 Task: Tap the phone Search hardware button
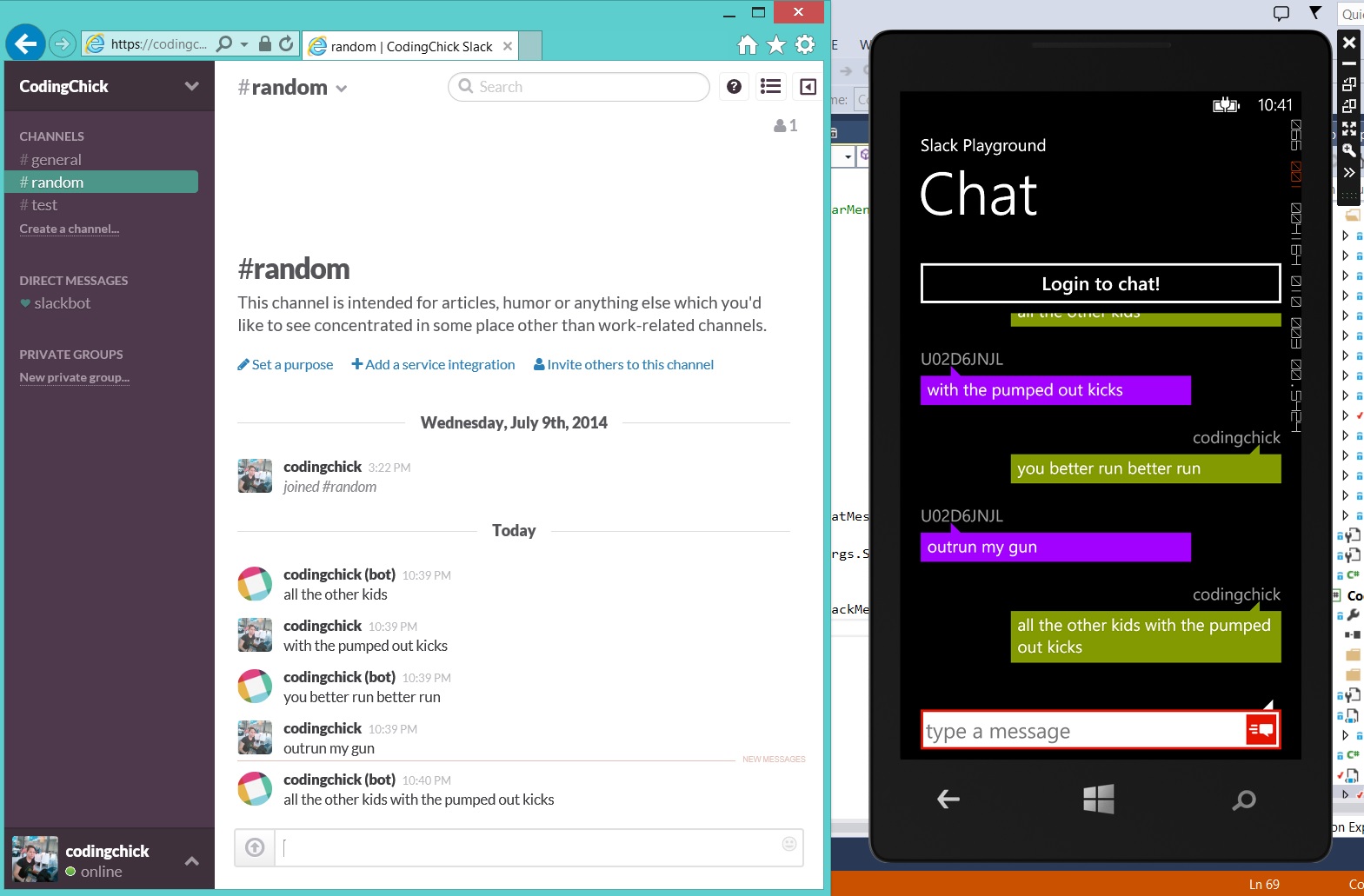1244,800
